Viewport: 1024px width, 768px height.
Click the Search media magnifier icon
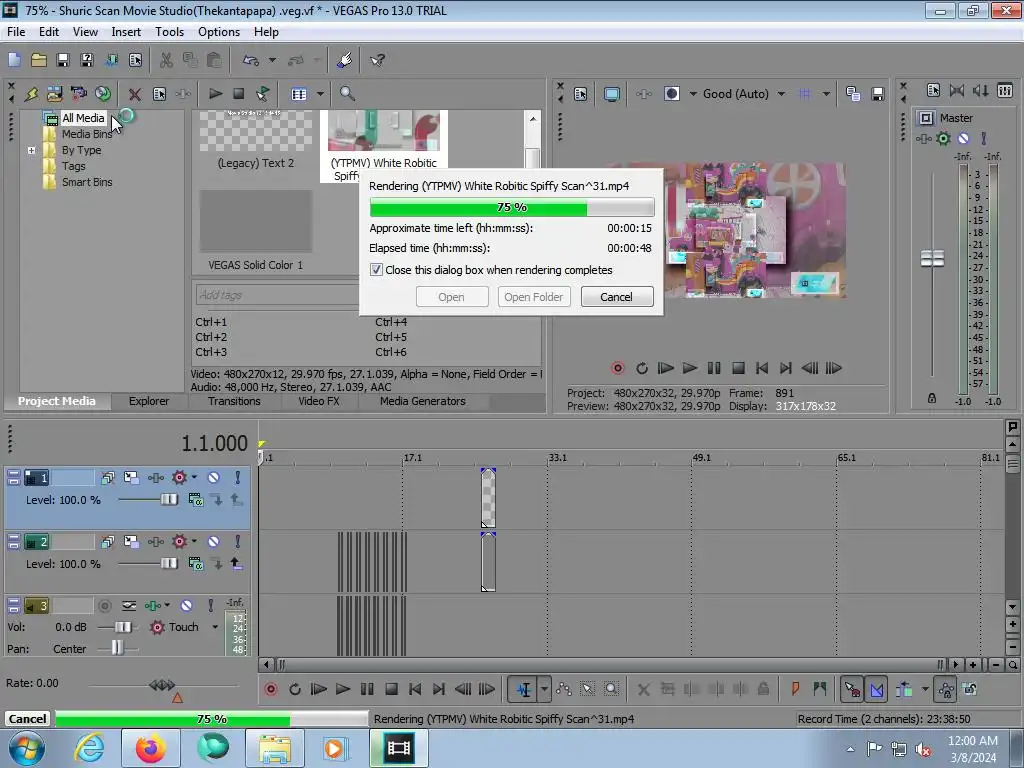347,94
